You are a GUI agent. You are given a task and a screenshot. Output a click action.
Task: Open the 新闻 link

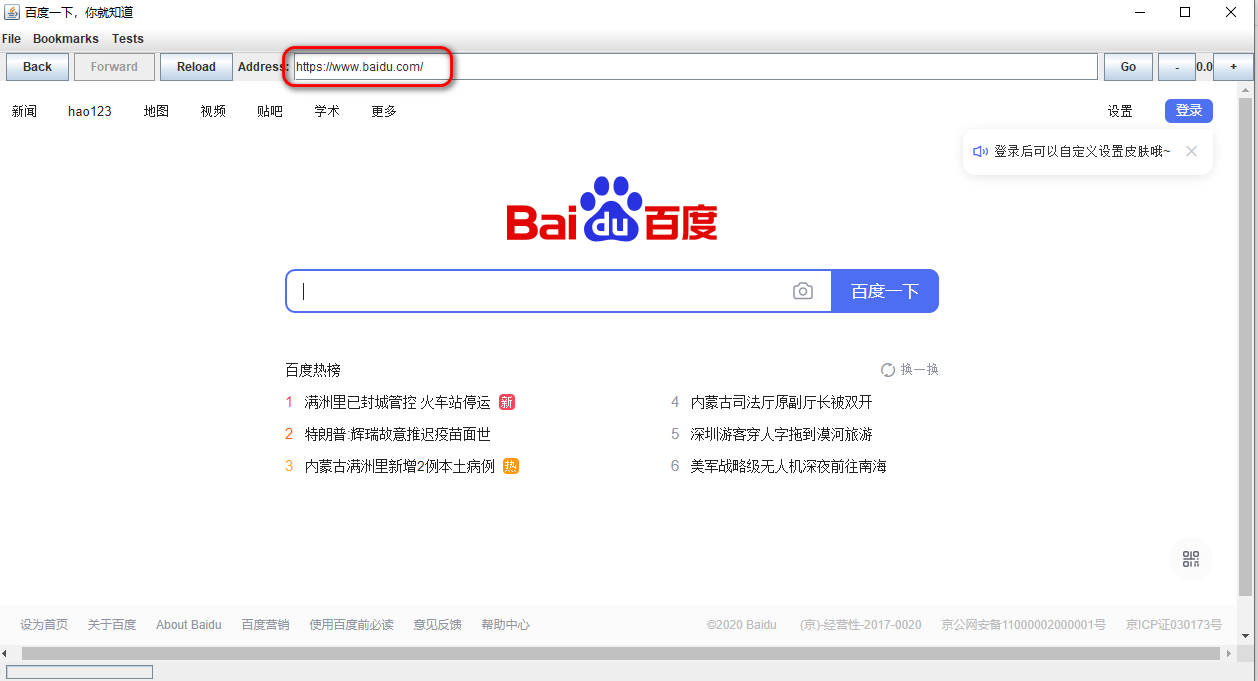point(24,111)
